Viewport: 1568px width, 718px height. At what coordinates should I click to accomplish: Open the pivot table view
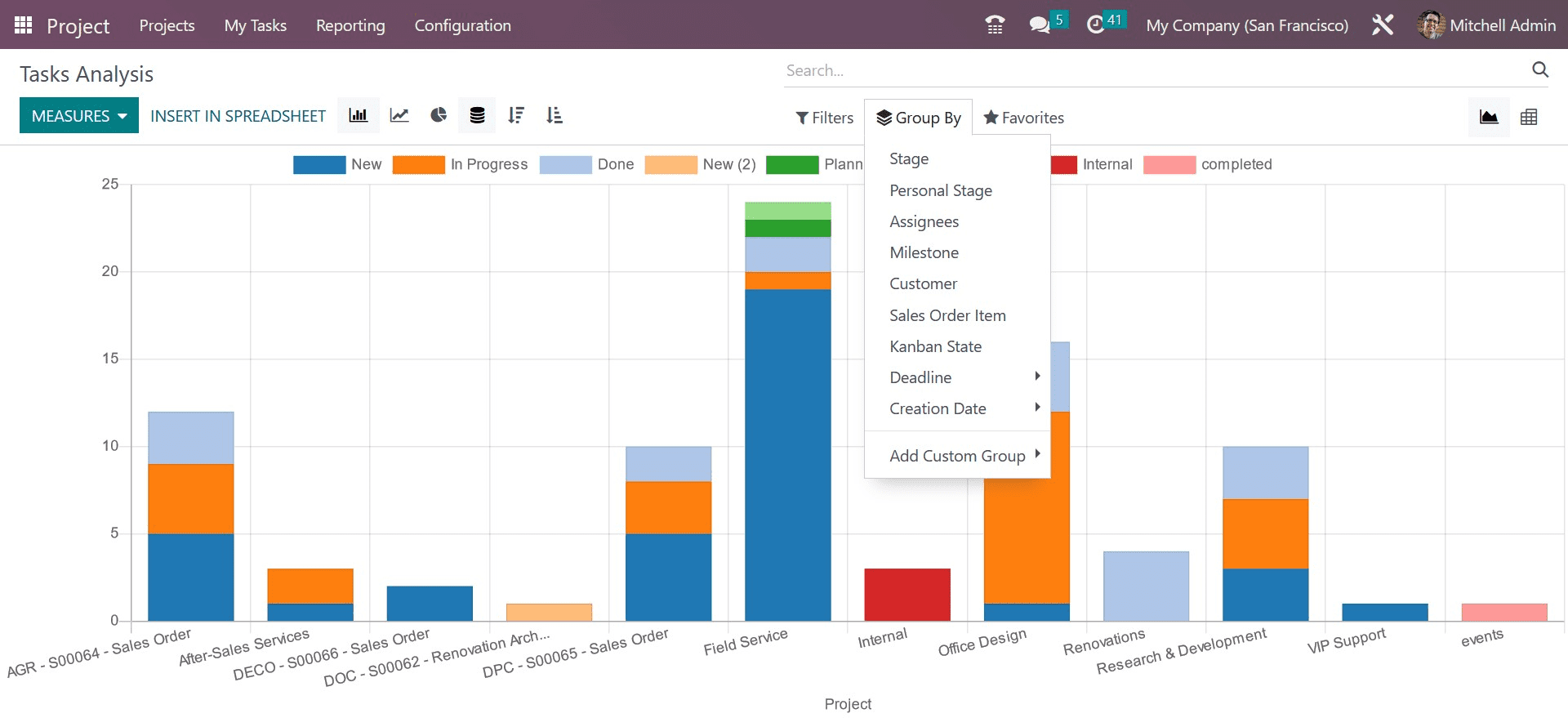coord(1529,117)
